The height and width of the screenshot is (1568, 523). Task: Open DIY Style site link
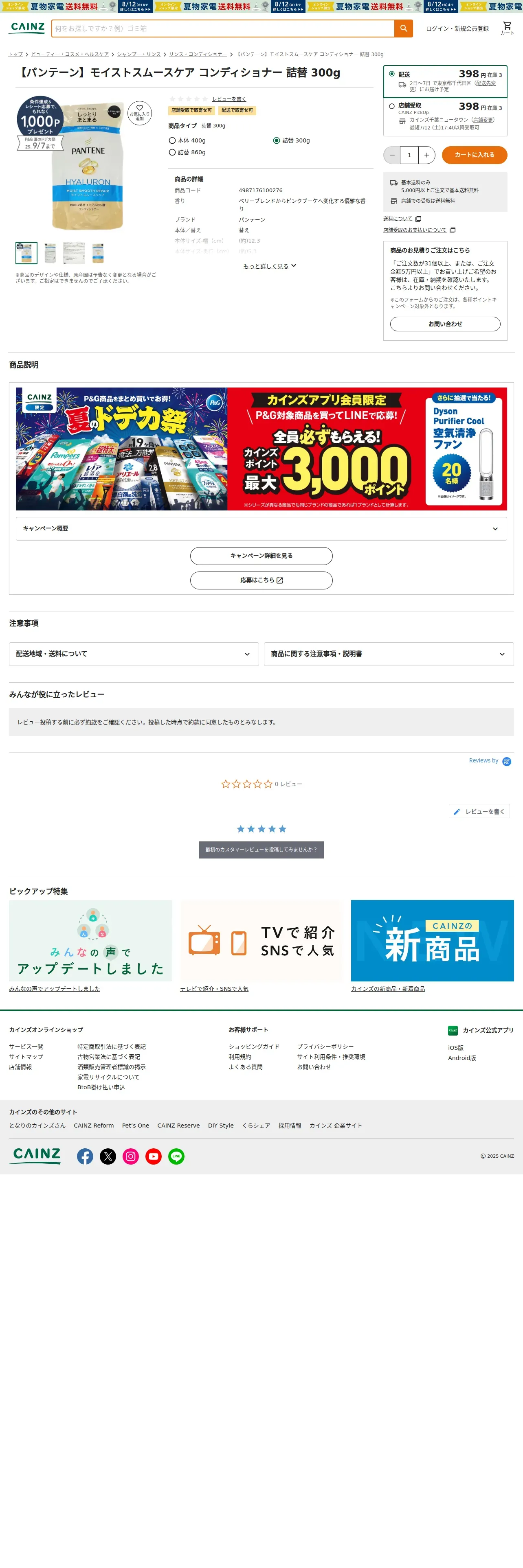221,1126
